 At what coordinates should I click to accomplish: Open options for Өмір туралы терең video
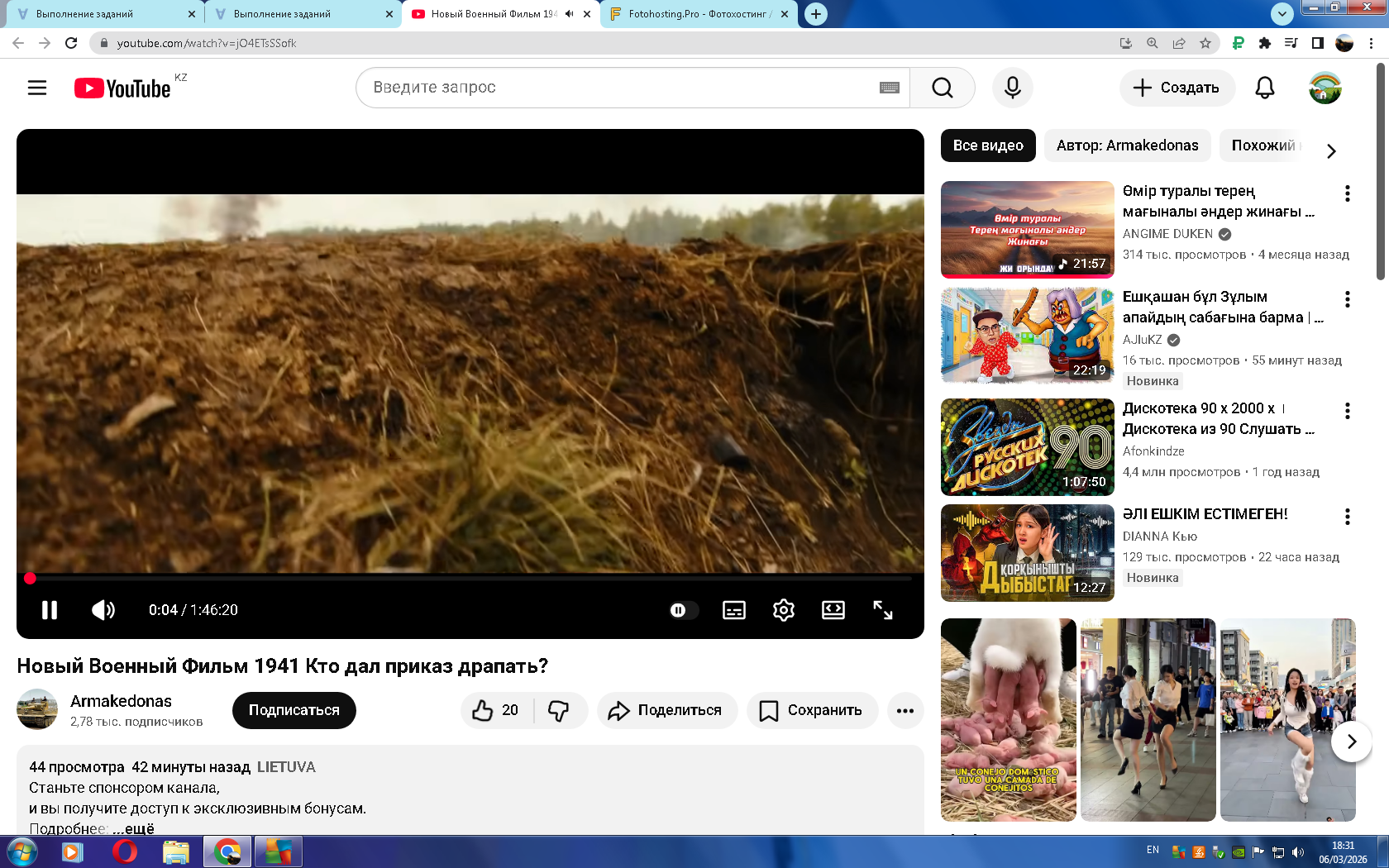click(x=1348, y=193)
